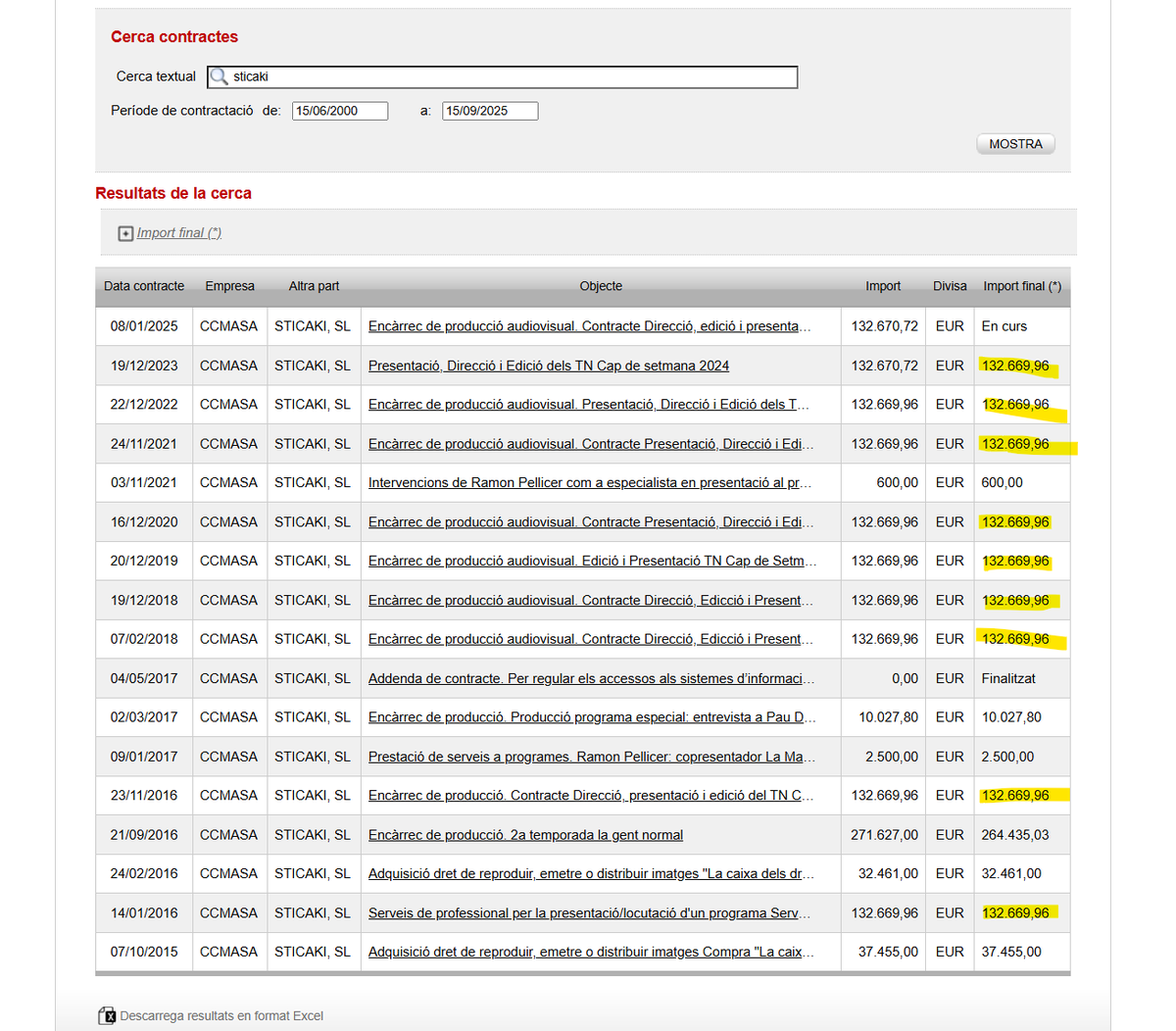1176x1031 pixels.
Task: Click the 37.455,00 value in Import column
Action: (x=889, y=952)
